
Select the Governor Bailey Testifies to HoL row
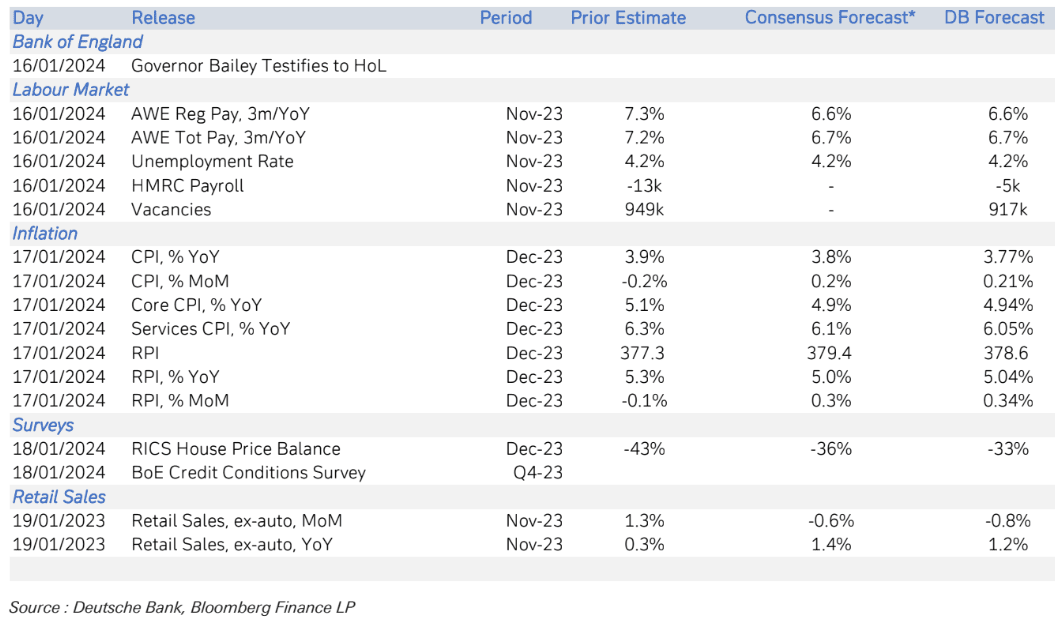pyautogui.click(x=258, y=66)
